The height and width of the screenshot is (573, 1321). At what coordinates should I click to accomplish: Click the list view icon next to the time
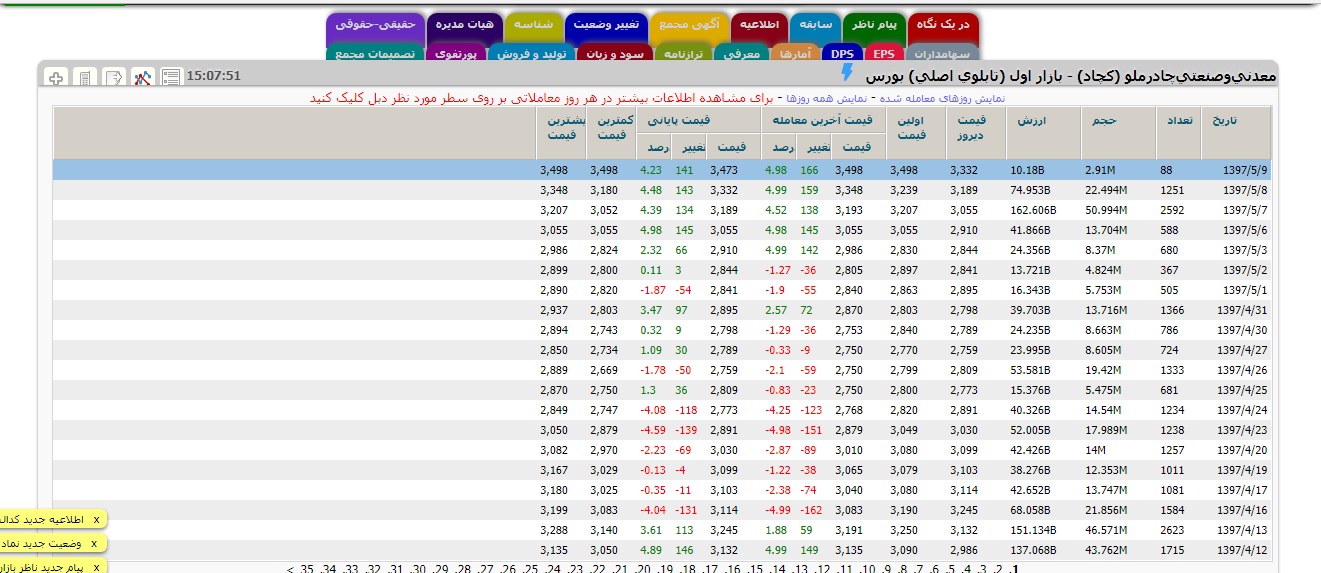(x=171, y=77)
